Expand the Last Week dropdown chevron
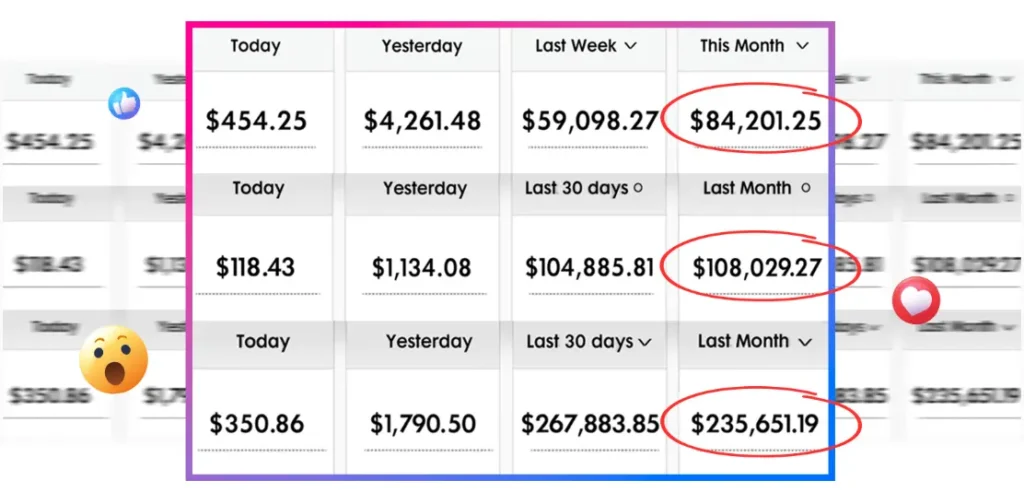 630,46
